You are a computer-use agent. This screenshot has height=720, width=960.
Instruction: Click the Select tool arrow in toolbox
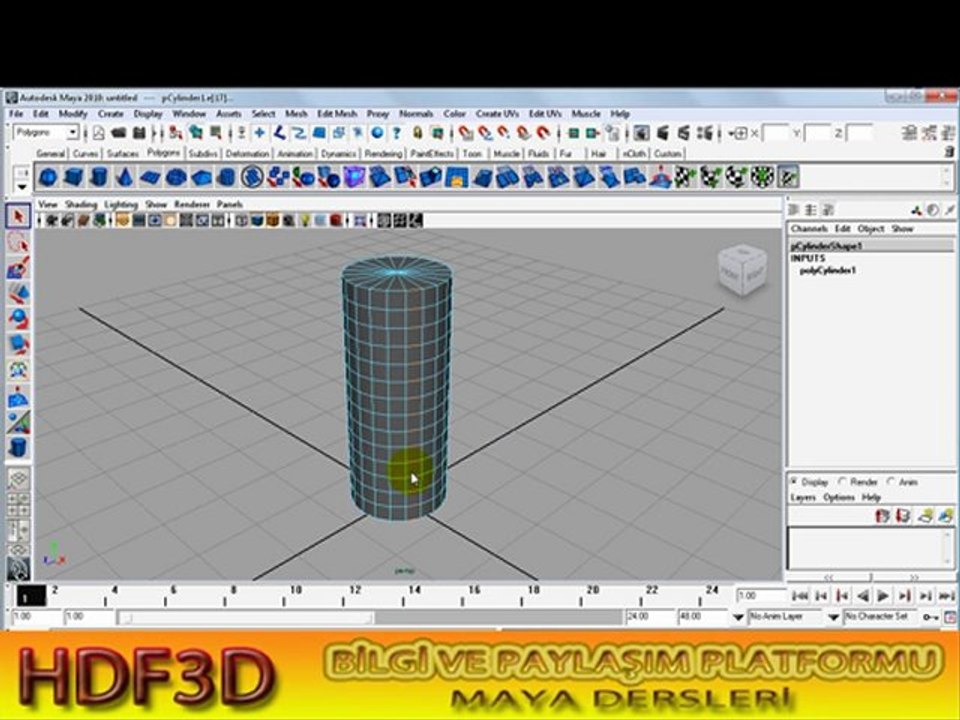[18, 217]
